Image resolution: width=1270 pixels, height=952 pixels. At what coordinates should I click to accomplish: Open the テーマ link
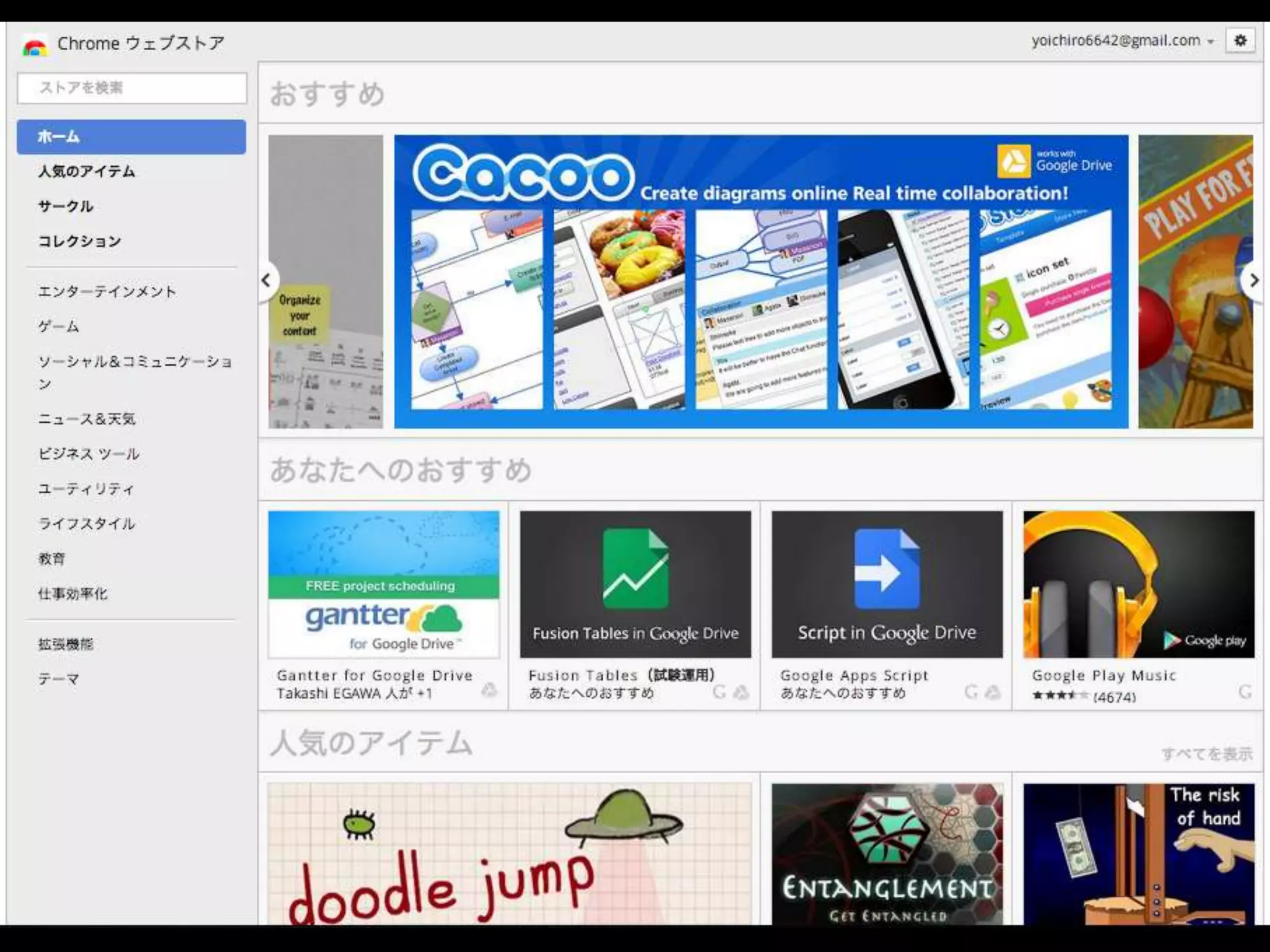click(59, 679)
